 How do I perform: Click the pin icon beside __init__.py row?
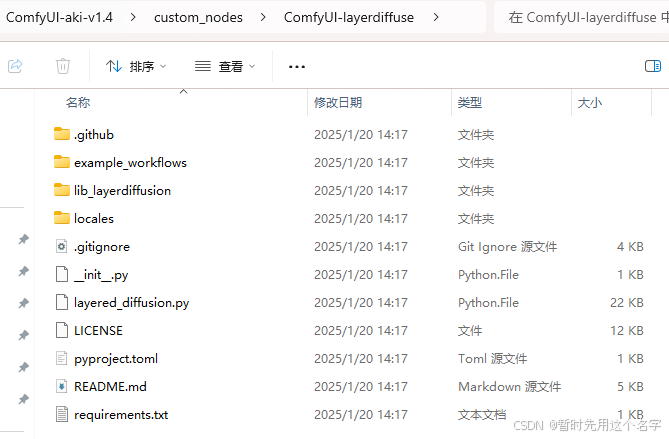(x=23, y=271)
